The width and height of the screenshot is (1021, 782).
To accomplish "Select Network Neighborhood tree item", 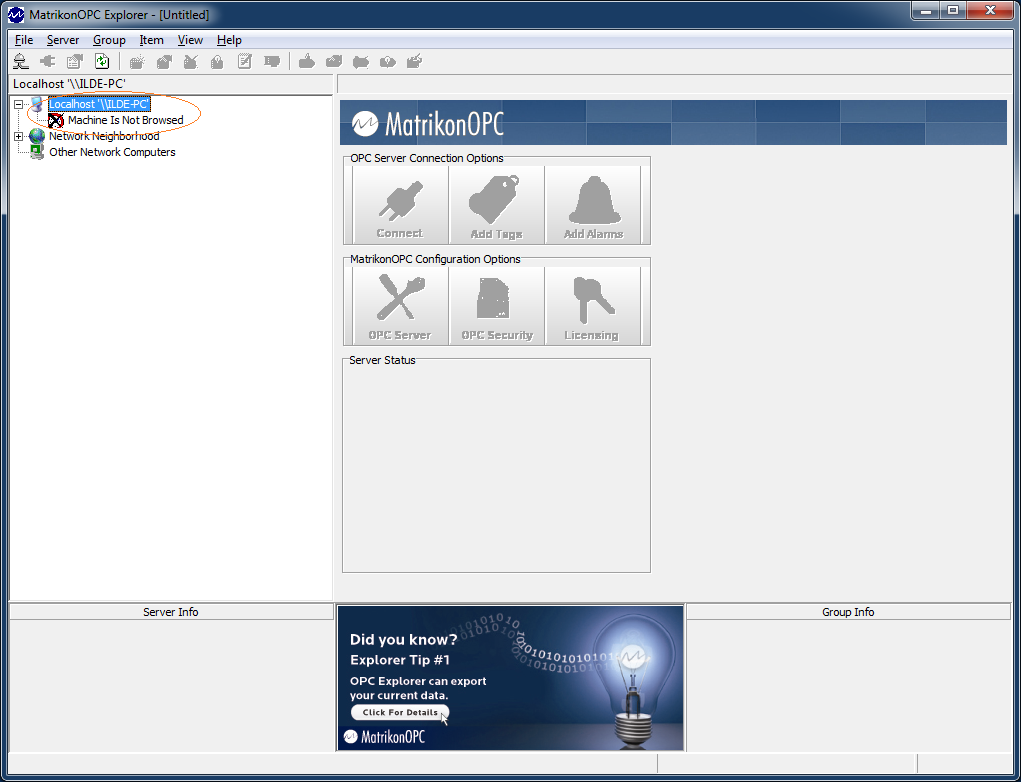I will (x=104, y=136).
